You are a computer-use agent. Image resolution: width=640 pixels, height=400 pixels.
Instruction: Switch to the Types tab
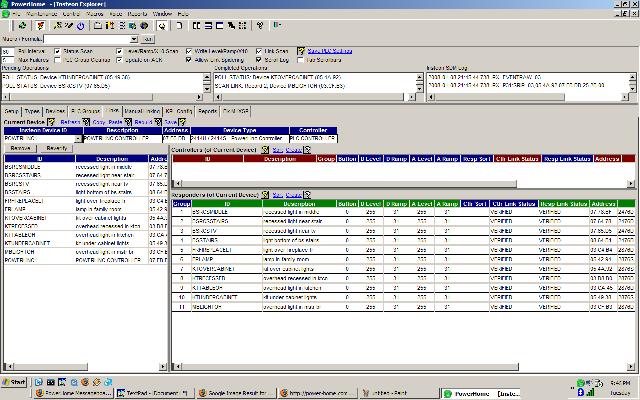(32, 111)
